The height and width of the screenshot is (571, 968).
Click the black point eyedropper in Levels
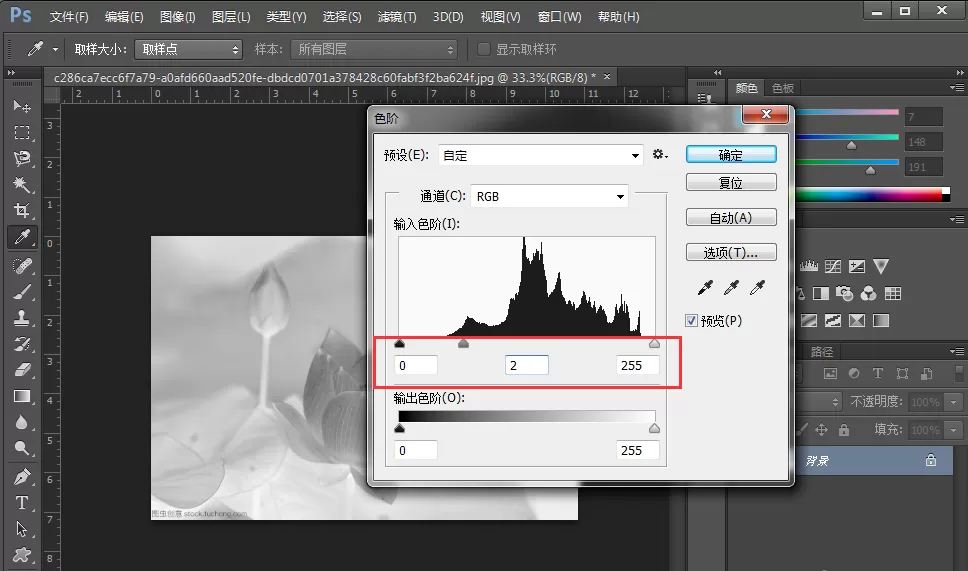tap(705, 287)
